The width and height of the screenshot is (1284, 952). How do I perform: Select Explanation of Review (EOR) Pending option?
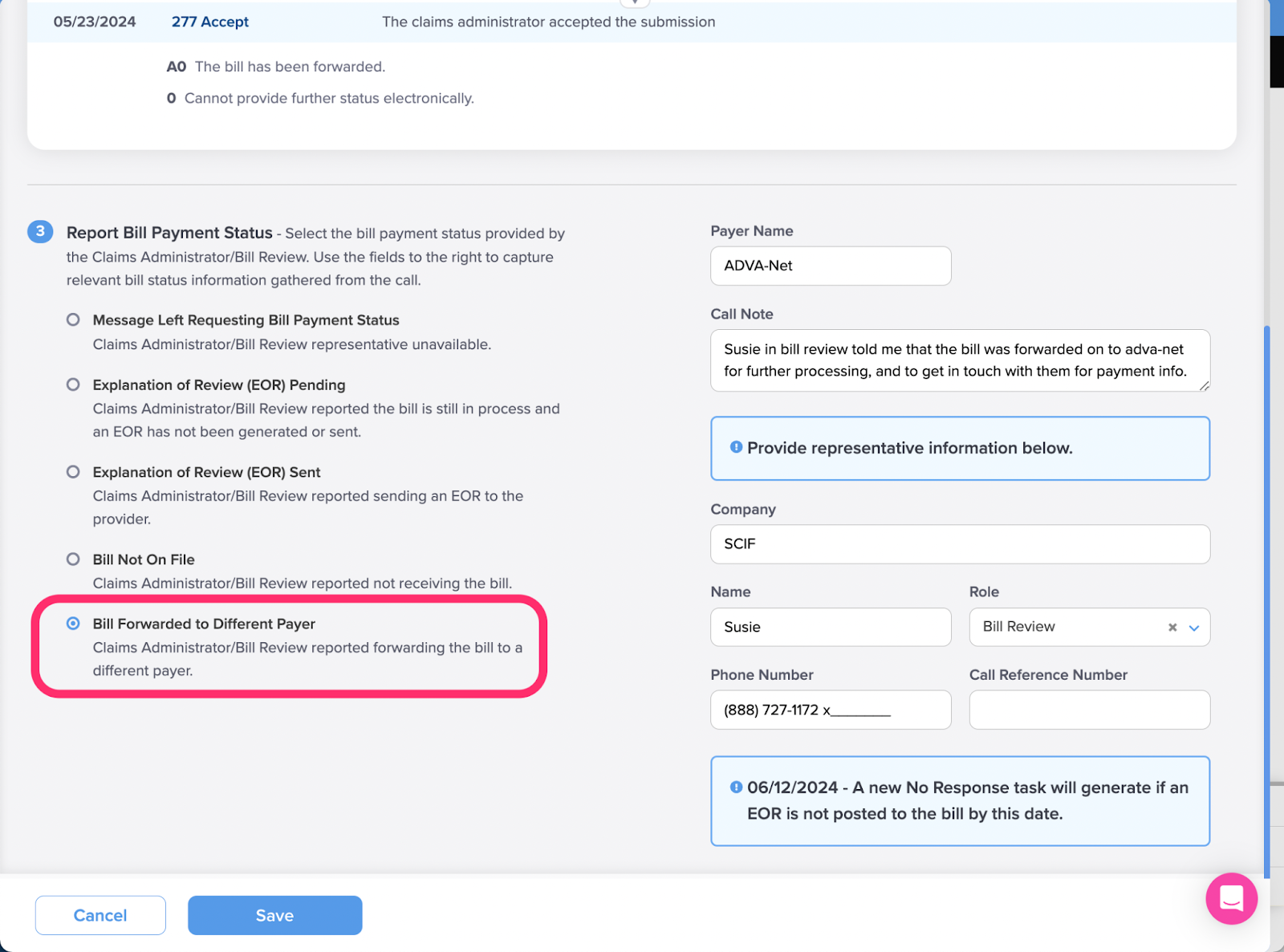(x=73, y=384)
